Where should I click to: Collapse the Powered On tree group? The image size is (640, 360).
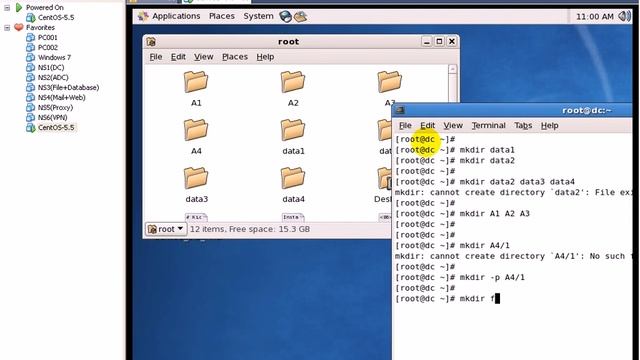(7, 8)
